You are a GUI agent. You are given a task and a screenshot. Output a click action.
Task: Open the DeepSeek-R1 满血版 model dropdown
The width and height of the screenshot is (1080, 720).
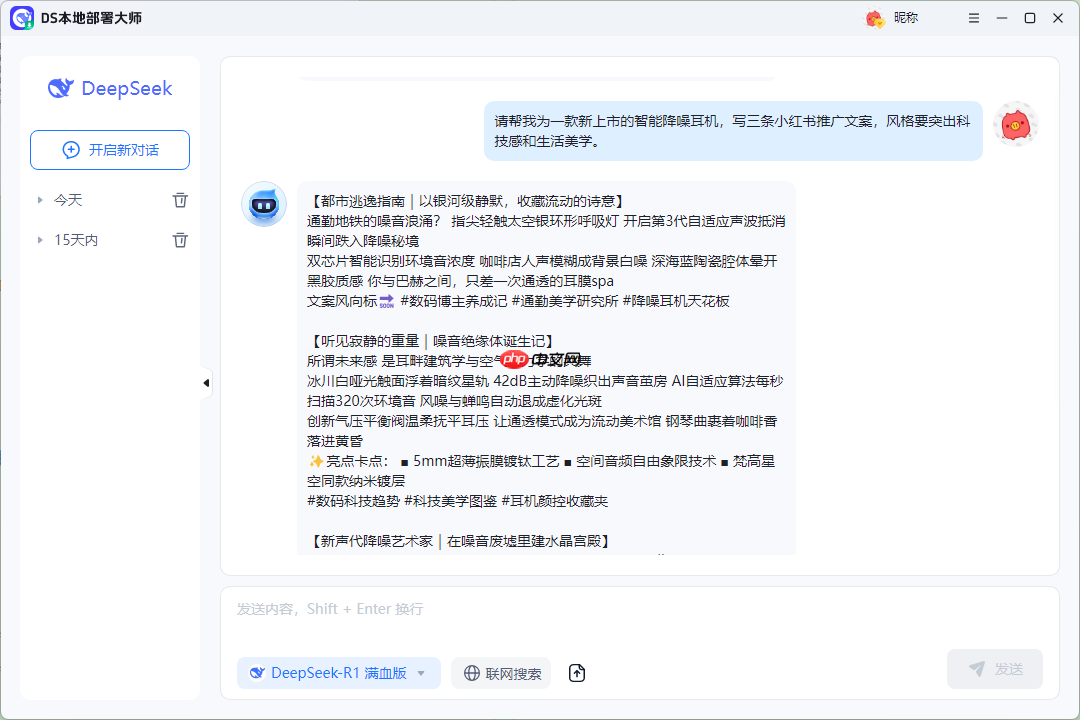338,673
